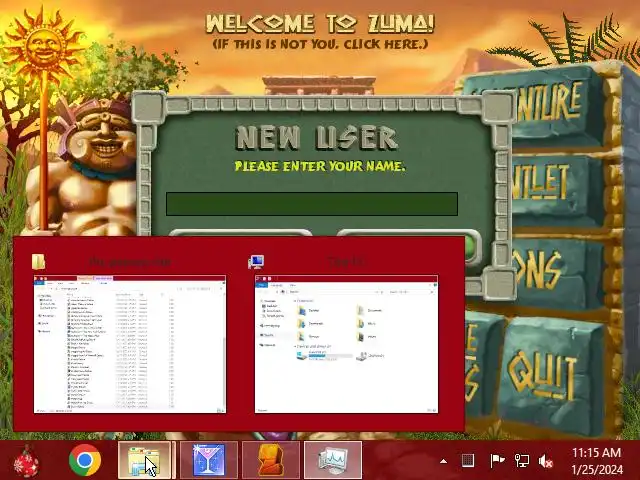Open the system monitor taskbar icon
Screen dimensions: 640x480
pos(333,460)
